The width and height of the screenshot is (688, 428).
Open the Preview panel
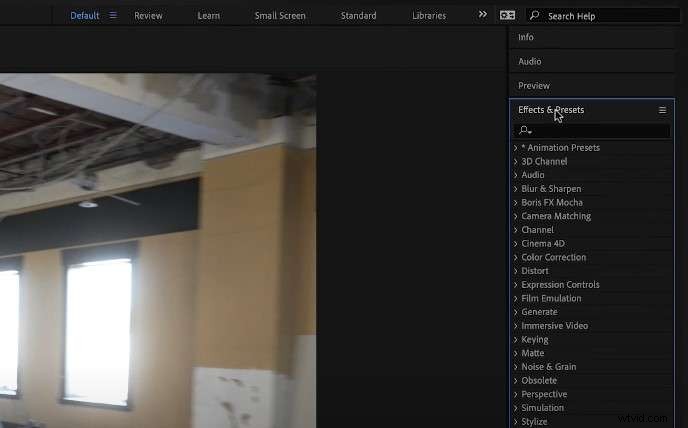click(534, 86)
